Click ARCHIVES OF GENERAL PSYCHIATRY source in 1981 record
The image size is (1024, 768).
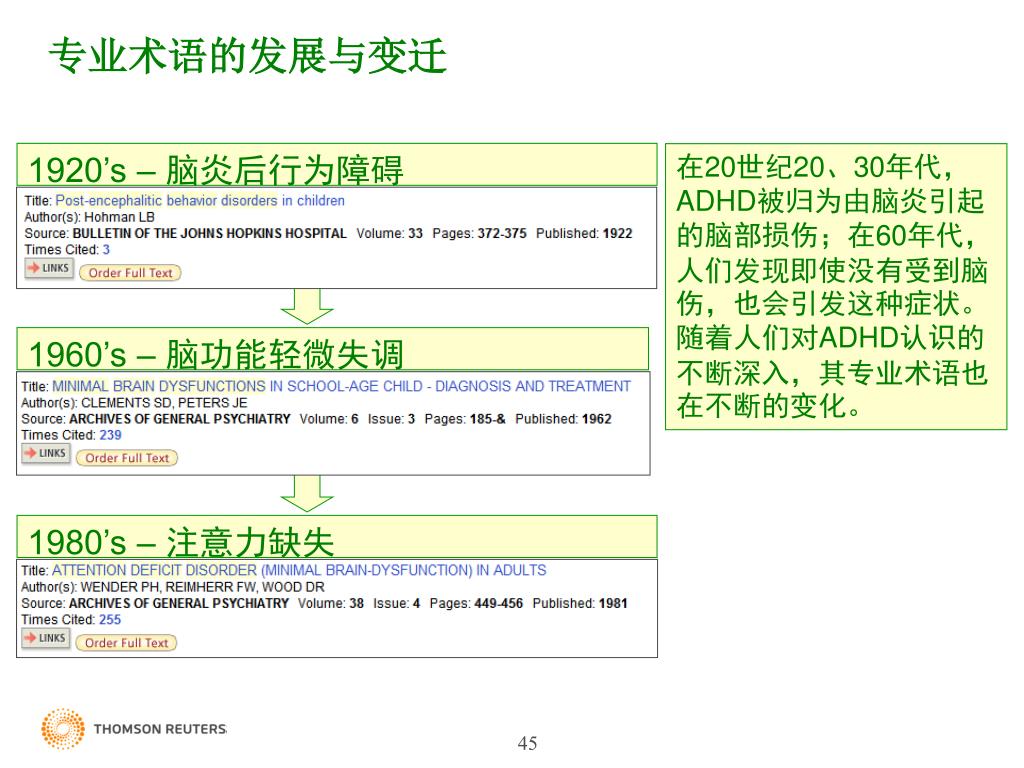click(x=179, y=603)
